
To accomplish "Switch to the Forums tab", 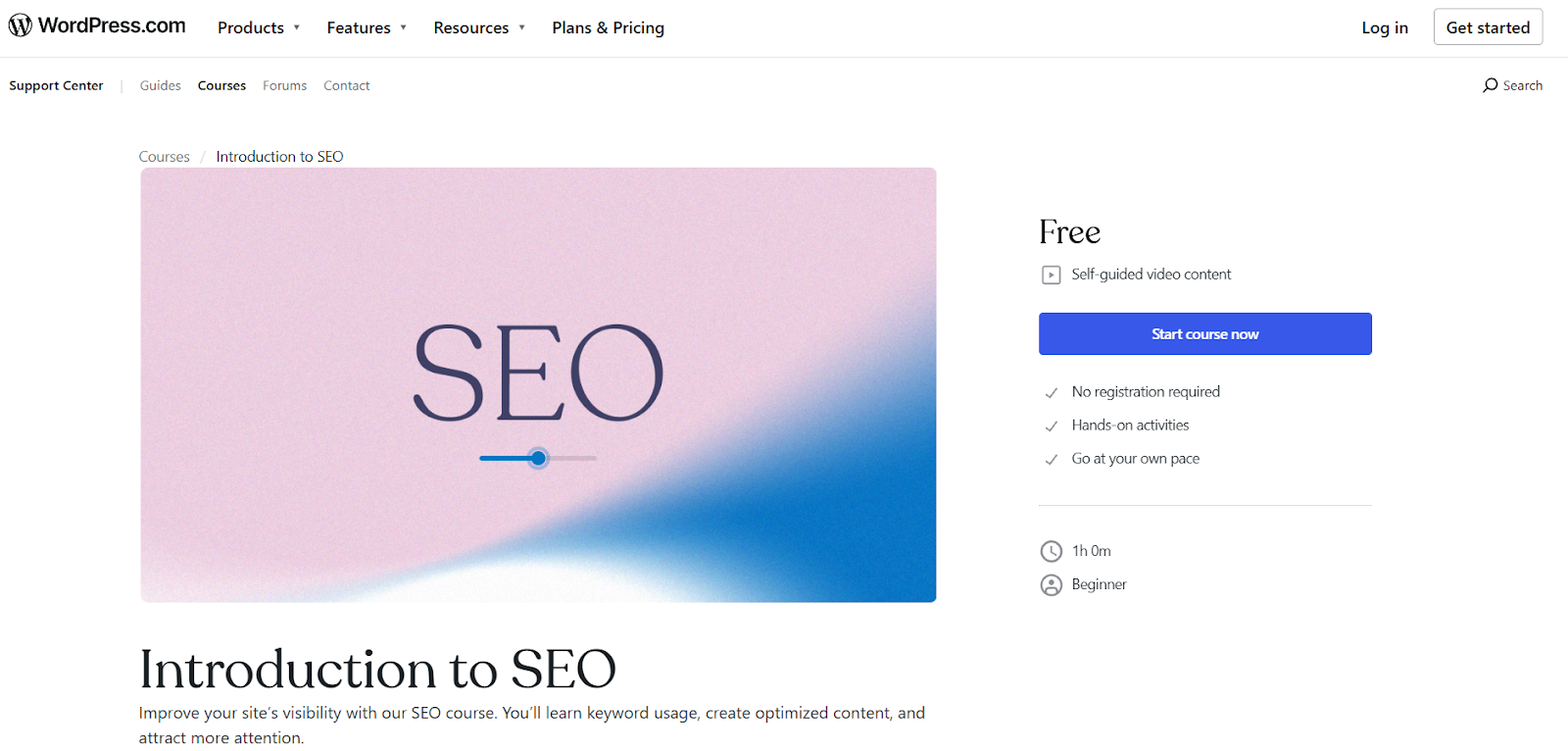I will point(284,85).
